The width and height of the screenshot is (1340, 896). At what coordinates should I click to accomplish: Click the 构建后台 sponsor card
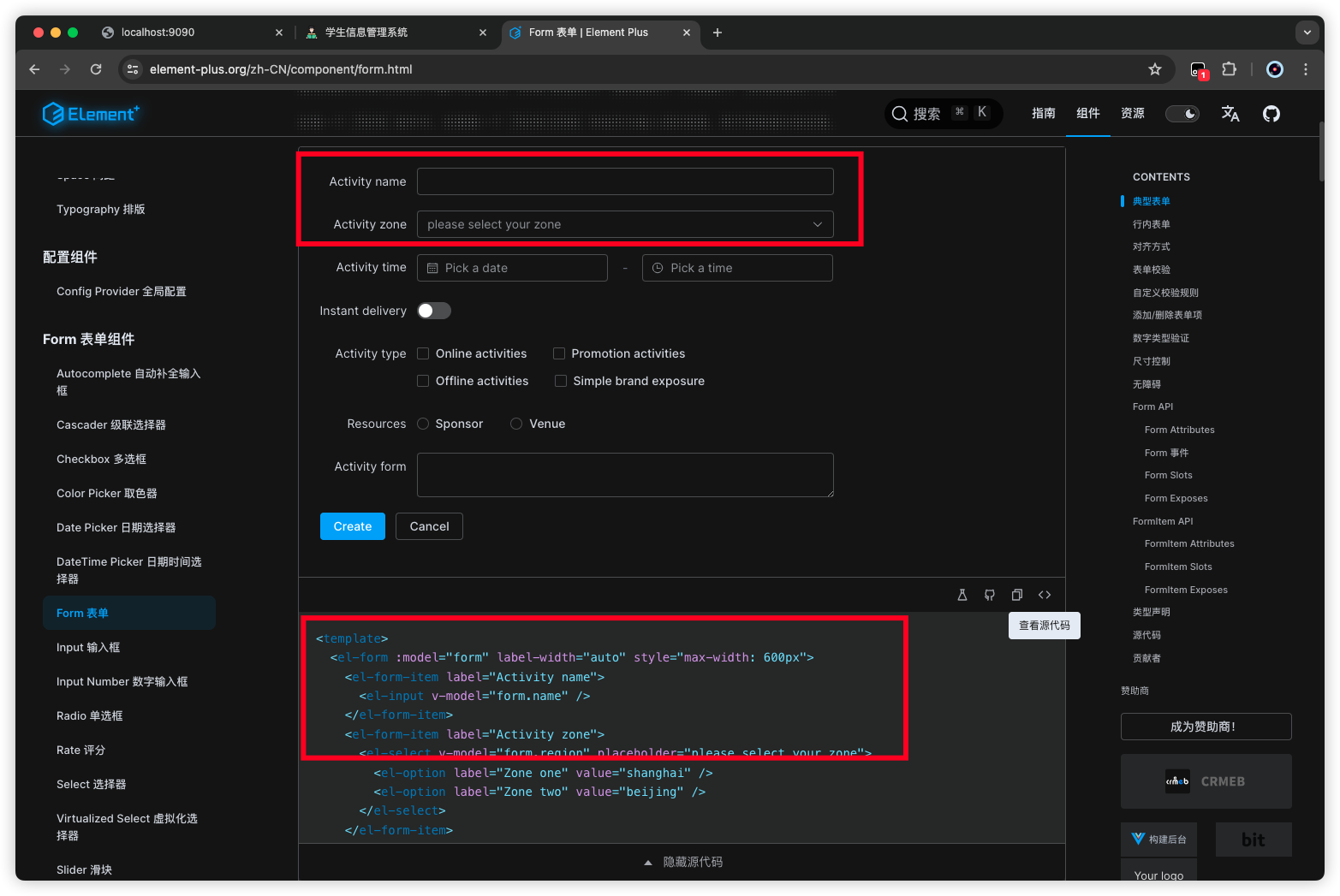1158,840
